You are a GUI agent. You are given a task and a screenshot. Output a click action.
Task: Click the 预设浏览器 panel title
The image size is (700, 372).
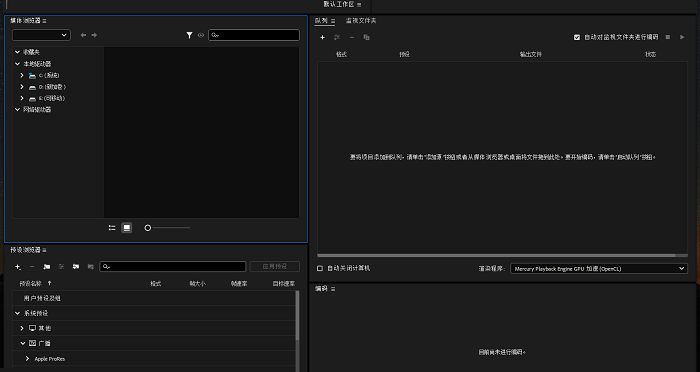point(25,250)
